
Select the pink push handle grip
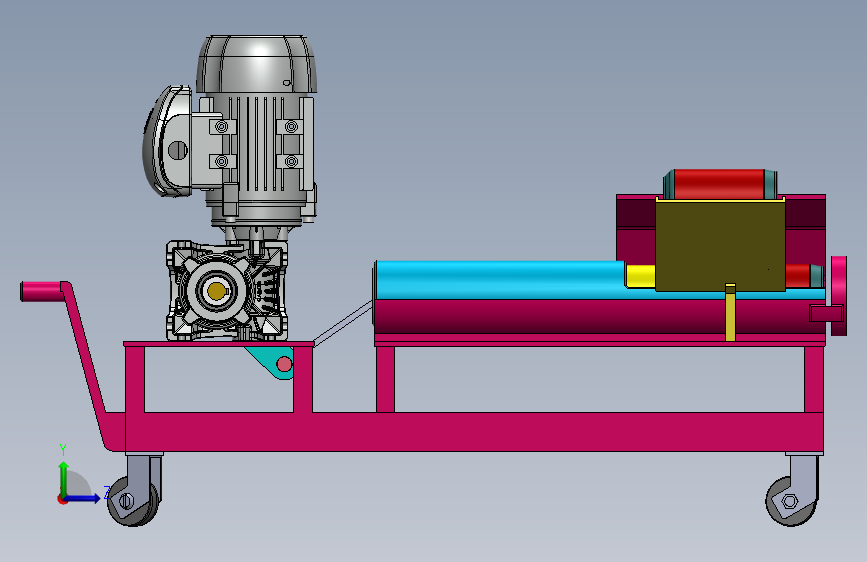point(40,291)
